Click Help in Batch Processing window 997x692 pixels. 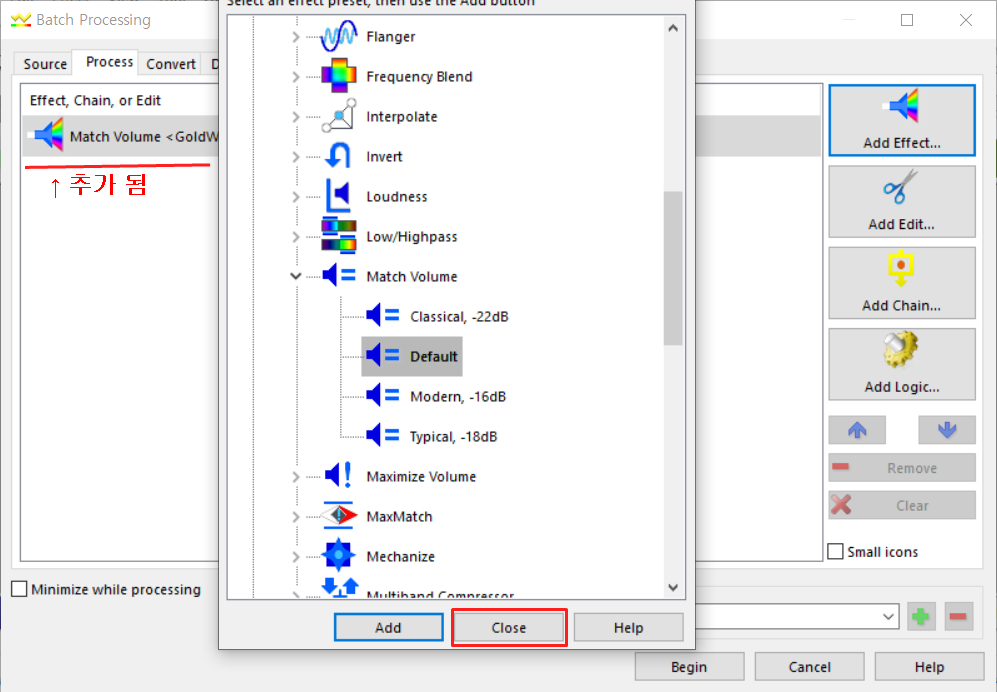(929, 667)
